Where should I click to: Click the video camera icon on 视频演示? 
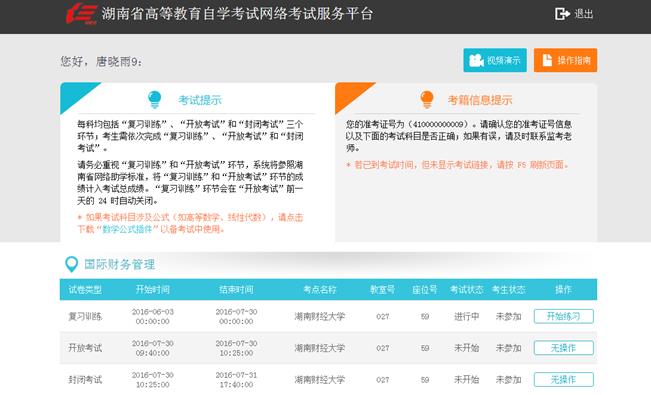point(476,60)
